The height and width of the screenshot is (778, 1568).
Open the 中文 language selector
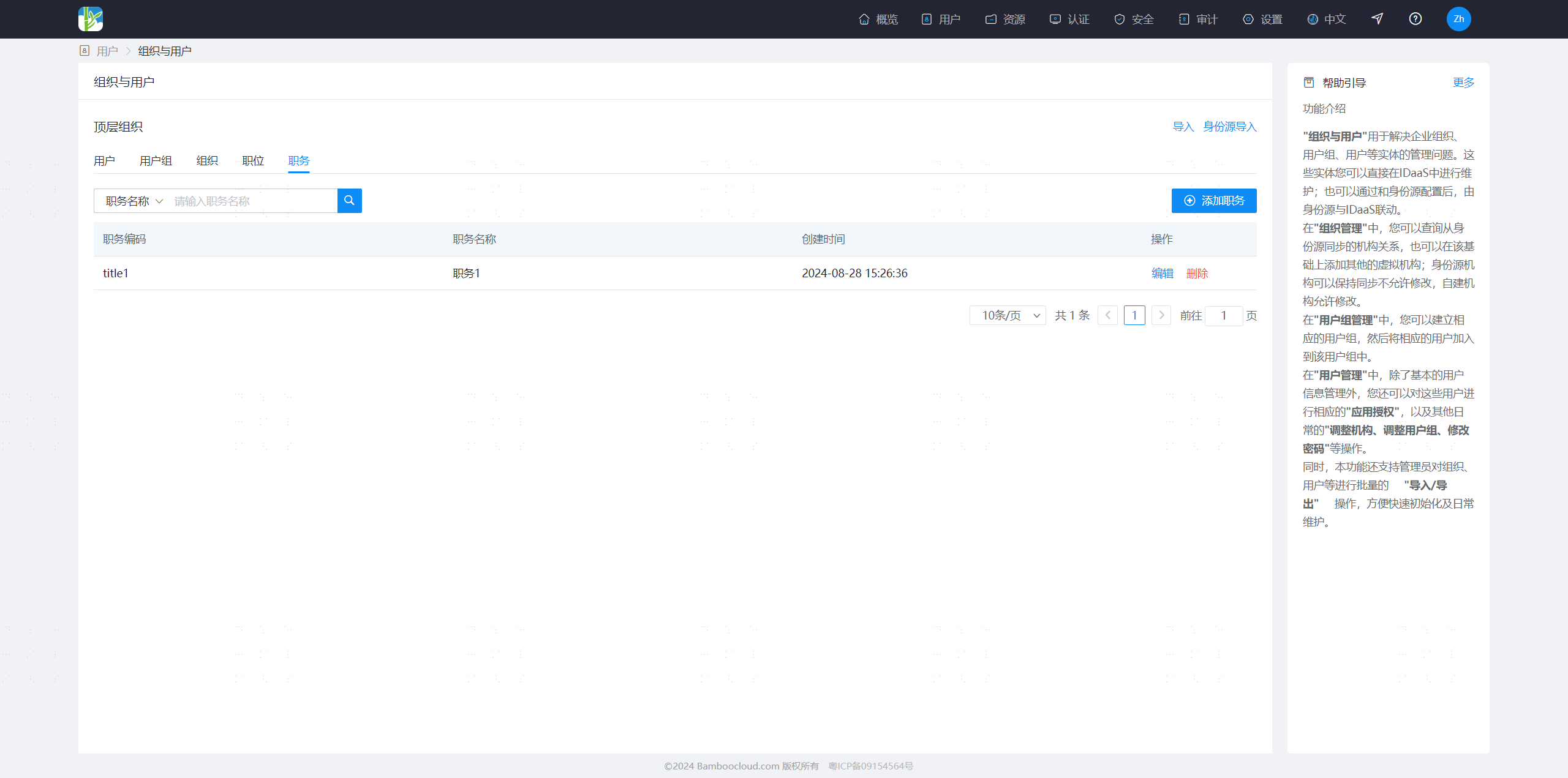point(1326,19)
